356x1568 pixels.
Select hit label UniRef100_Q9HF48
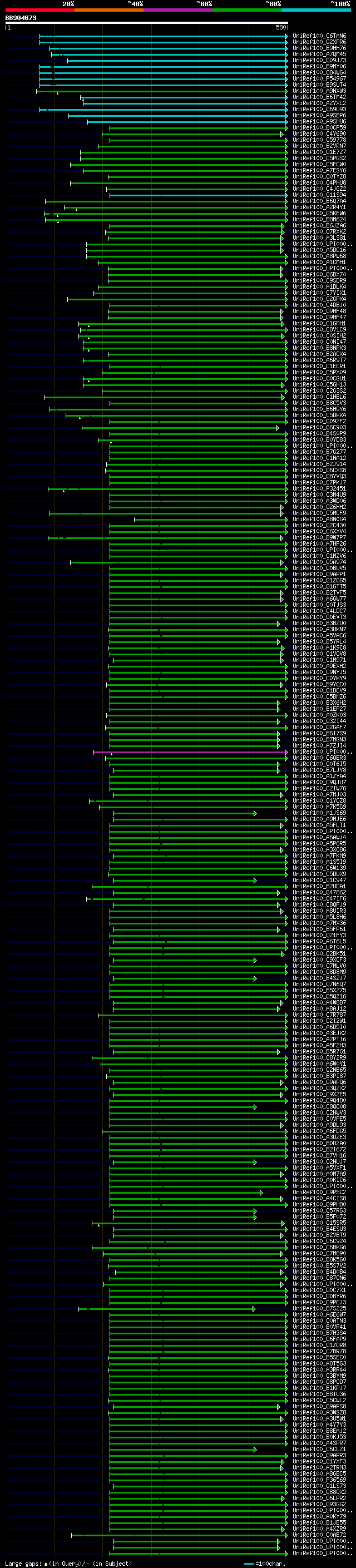point(319,311)
